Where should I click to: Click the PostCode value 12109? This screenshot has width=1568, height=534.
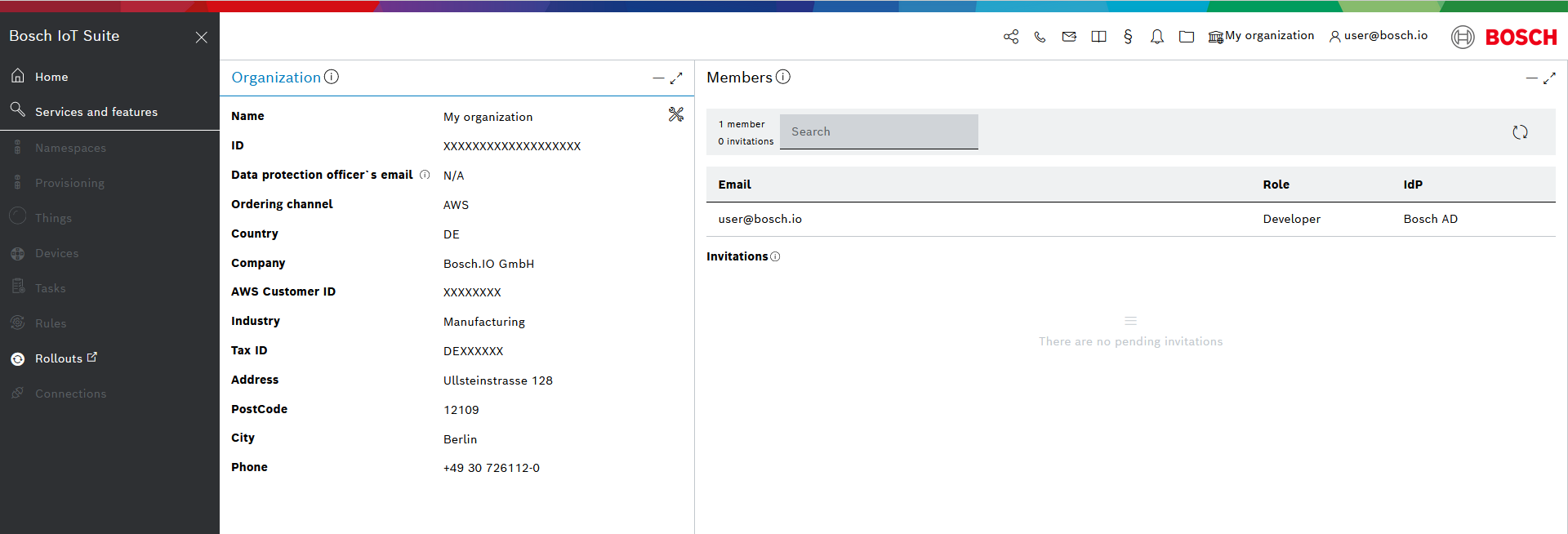(x=461, y=410)
